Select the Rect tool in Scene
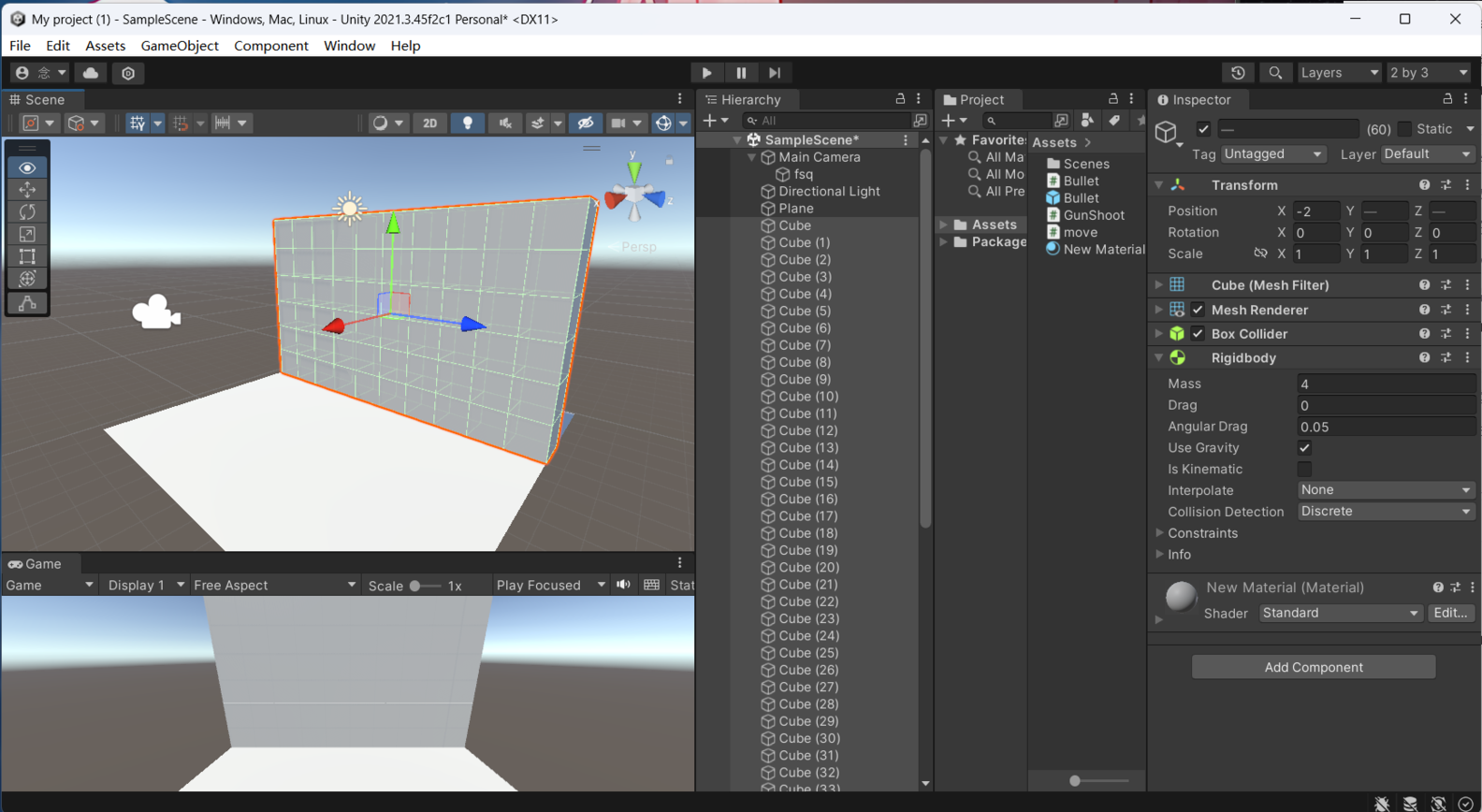Image resolution: width=1482 pixels, height=812 pixels. click(x=27, y=256)
